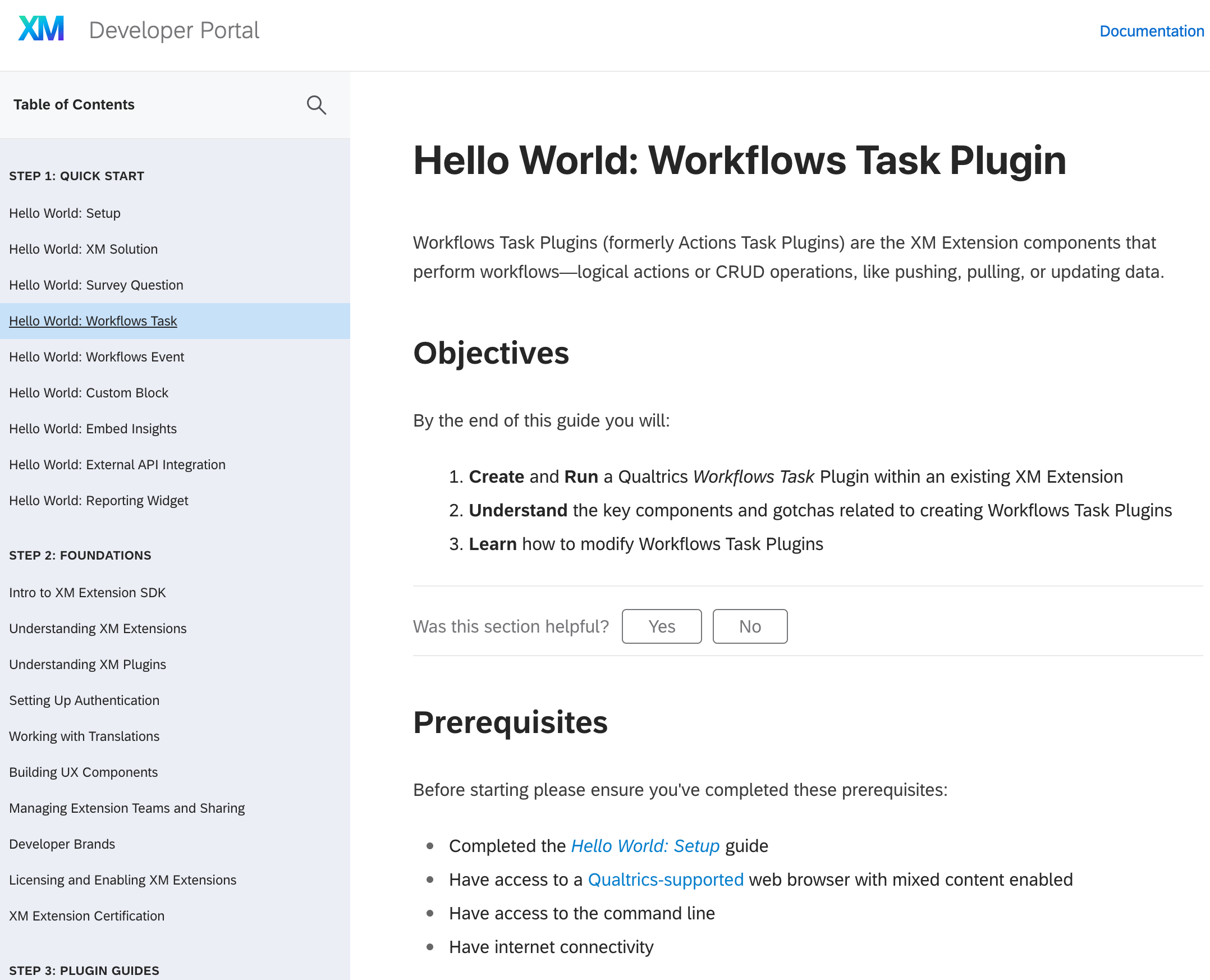Go to Setting Up Authentication page
This screenshot has height=980, width=1210.
click(x=84, y=700)
